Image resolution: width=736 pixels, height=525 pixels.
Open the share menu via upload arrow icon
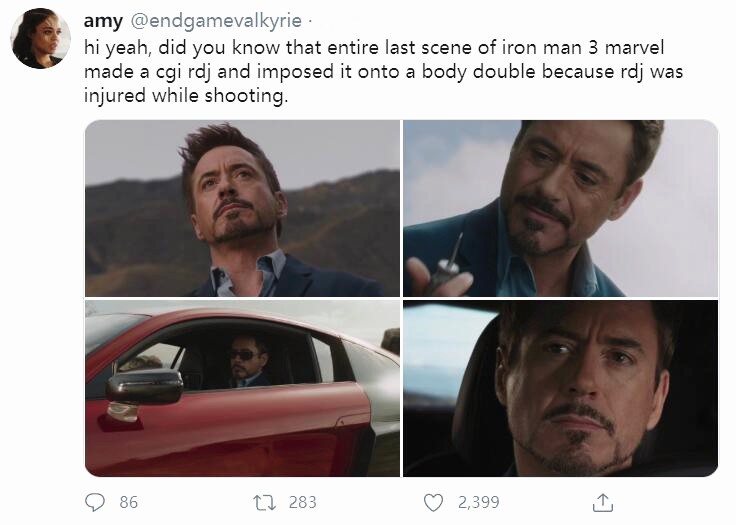click(602, 502)
